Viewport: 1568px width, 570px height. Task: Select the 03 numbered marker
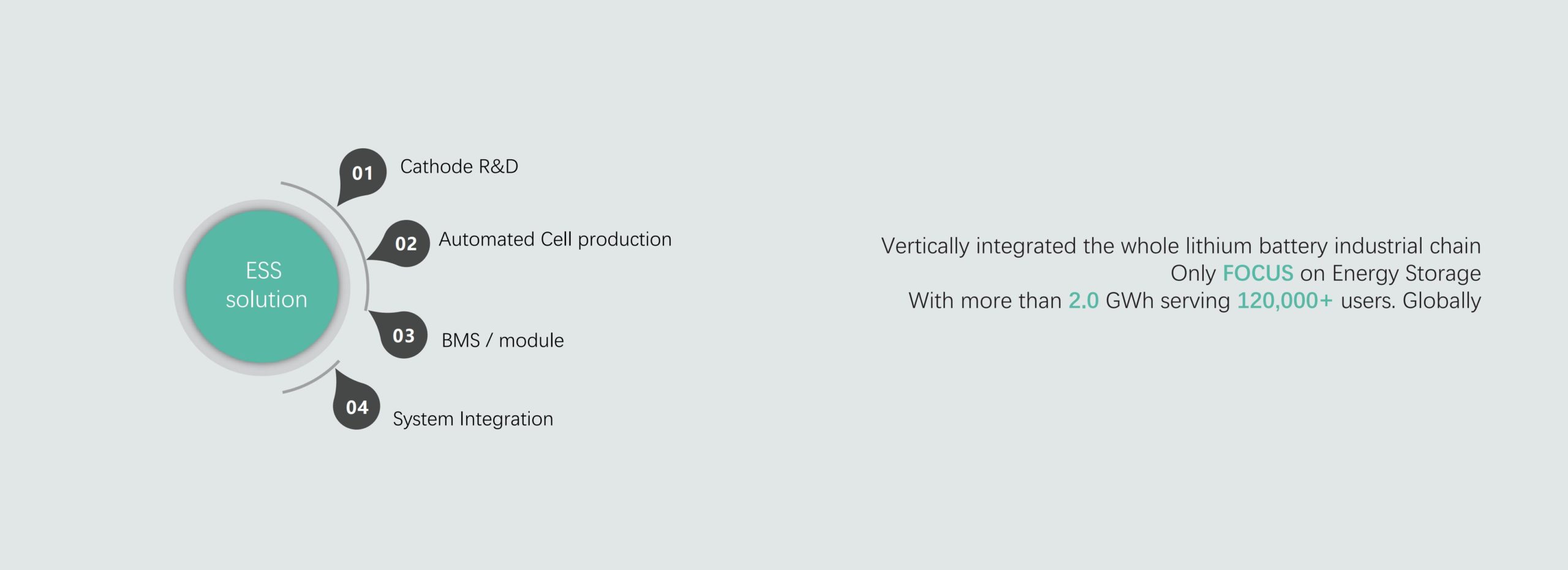click(x=403, y=335)
